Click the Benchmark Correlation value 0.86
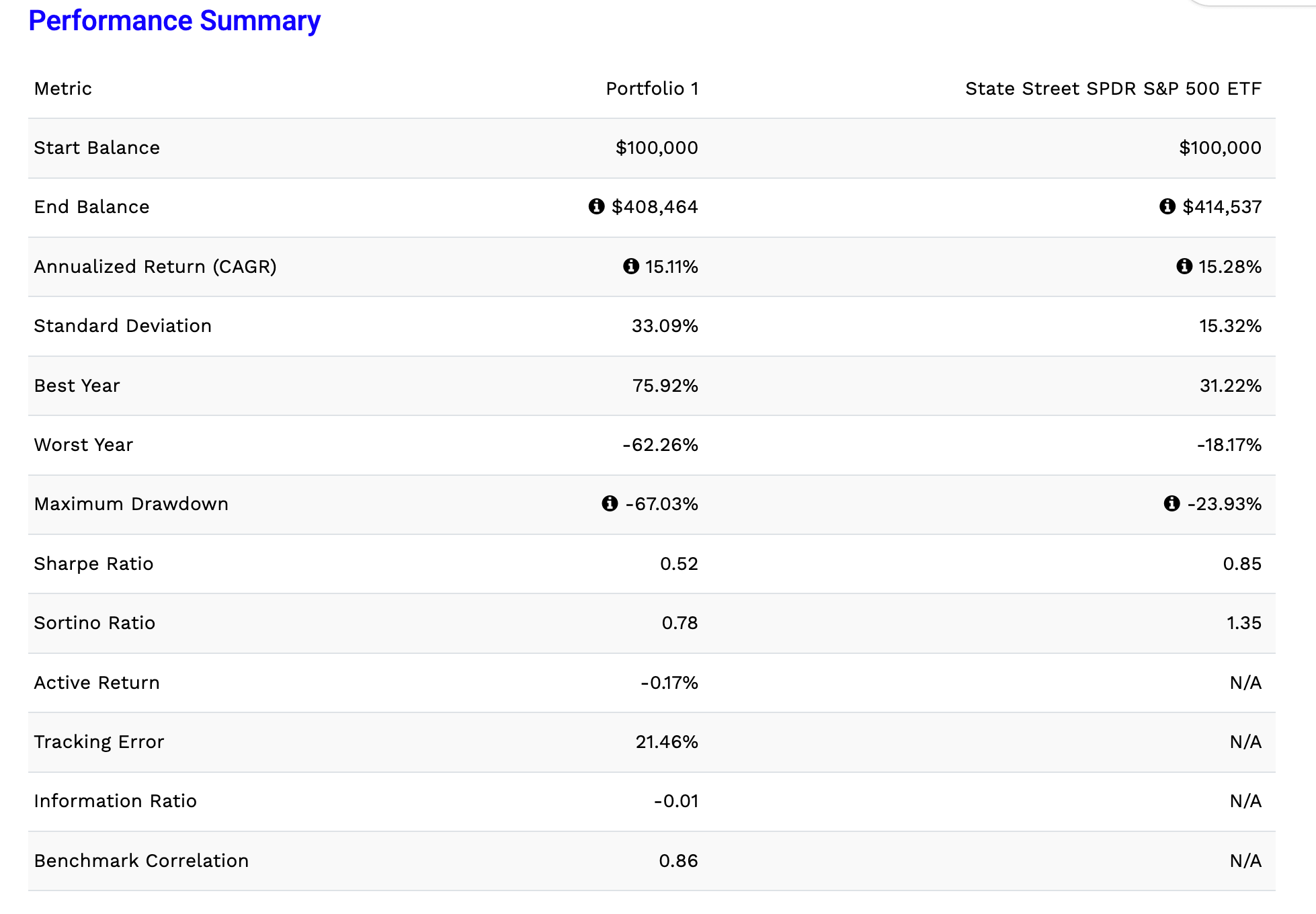This screenshot has height=914, width=1316. pos(678,861)
